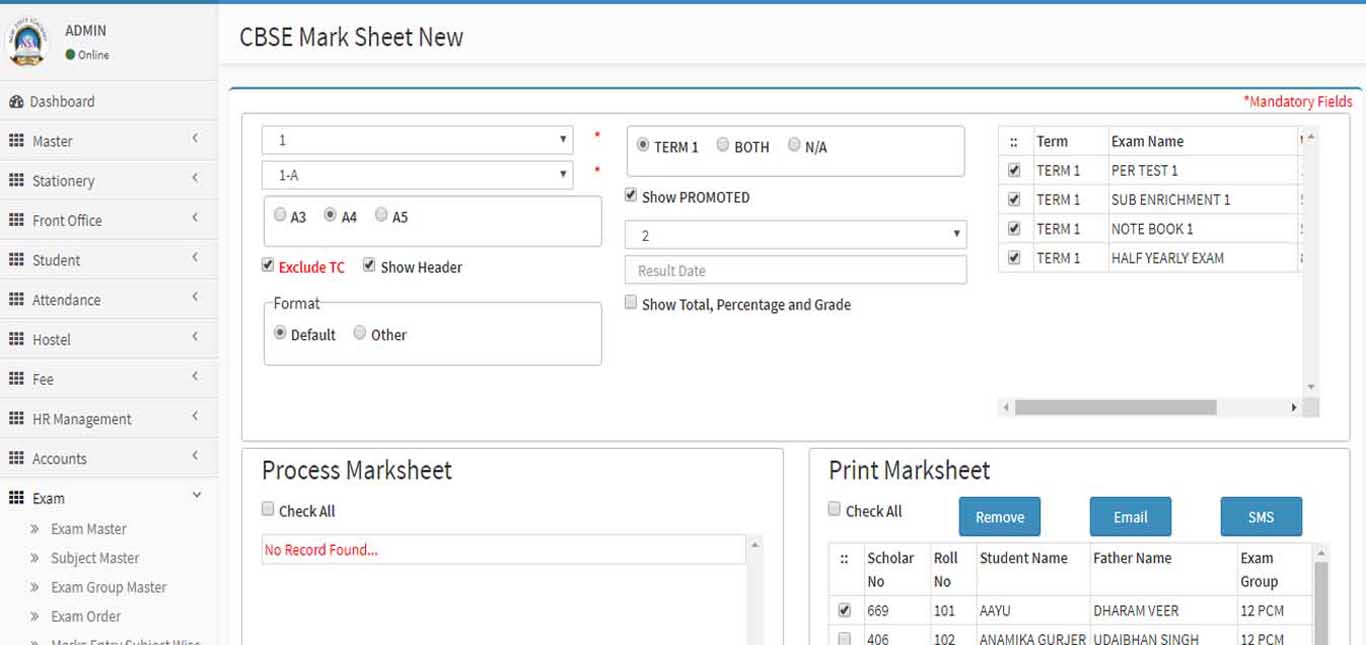This screenshot has height=645, width=1366.
Task: Click the grid icon beside Master
Action: click(16, 141)
